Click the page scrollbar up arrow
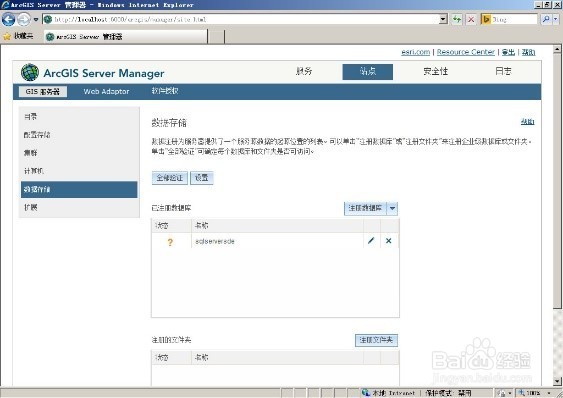 click(x=557, y=49)
